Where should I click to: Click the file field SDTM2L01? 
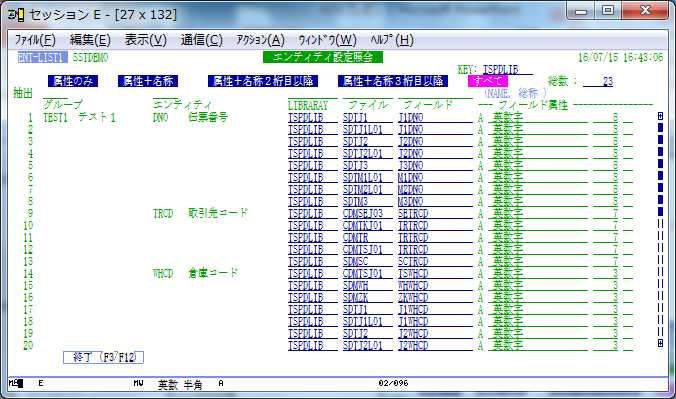coord(367,189)
